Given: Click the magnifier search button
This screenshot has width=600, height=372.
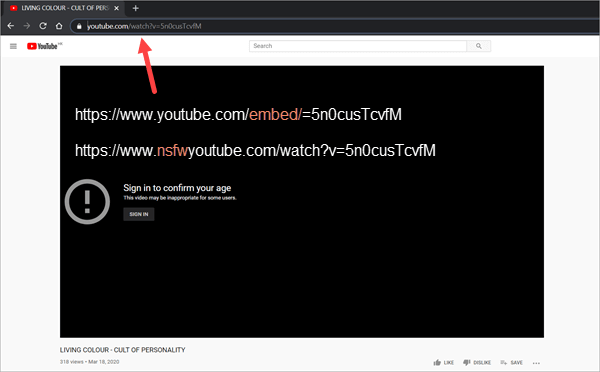Looking at the screenshot, I should (x=479, y=46).
